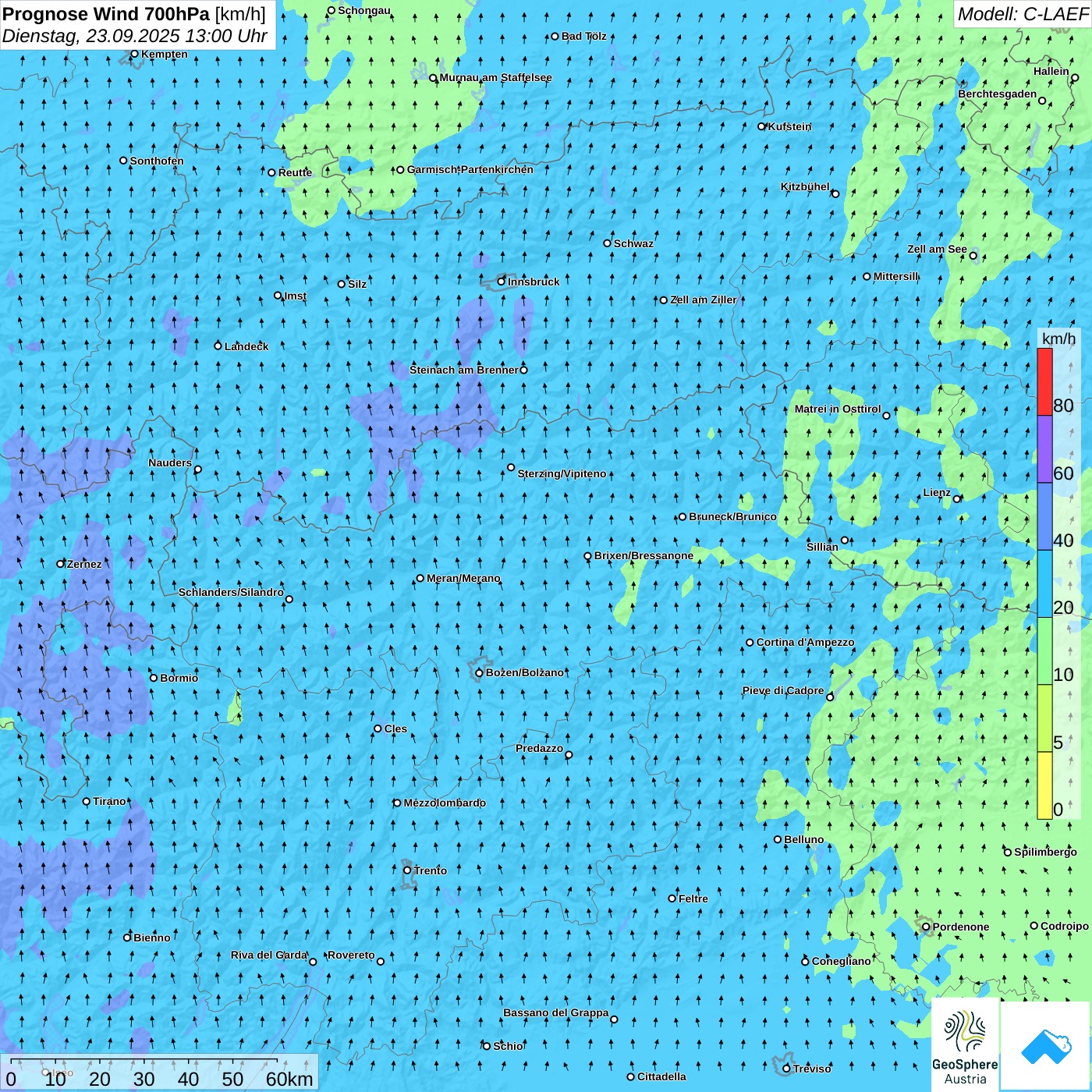This screenshot has width=1092, height=1092.
Task: Click the Zell am Ziller label
Action: 703,300
